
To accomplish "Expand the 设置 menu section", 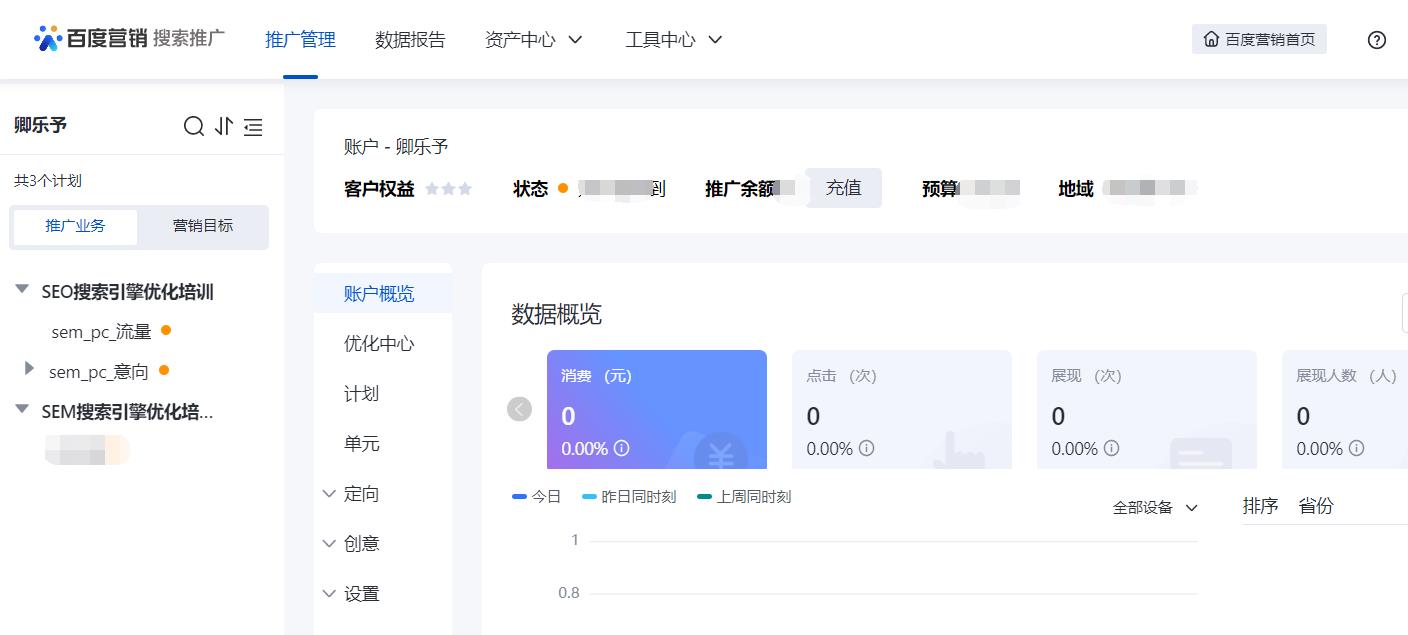I will [x=352, y=594].
